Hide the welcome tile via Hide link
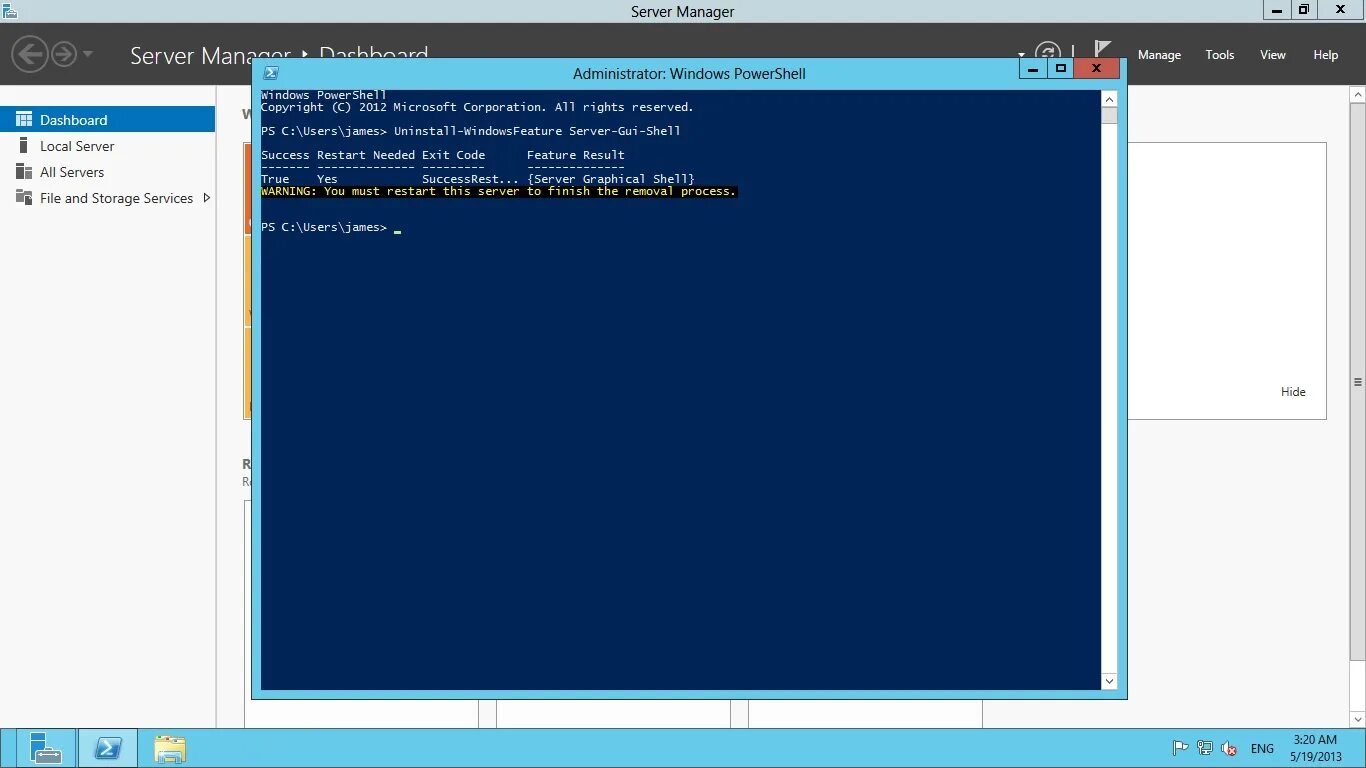Screen dimensions: 1366x768 pyautogui.click(x=1293, y=392)
